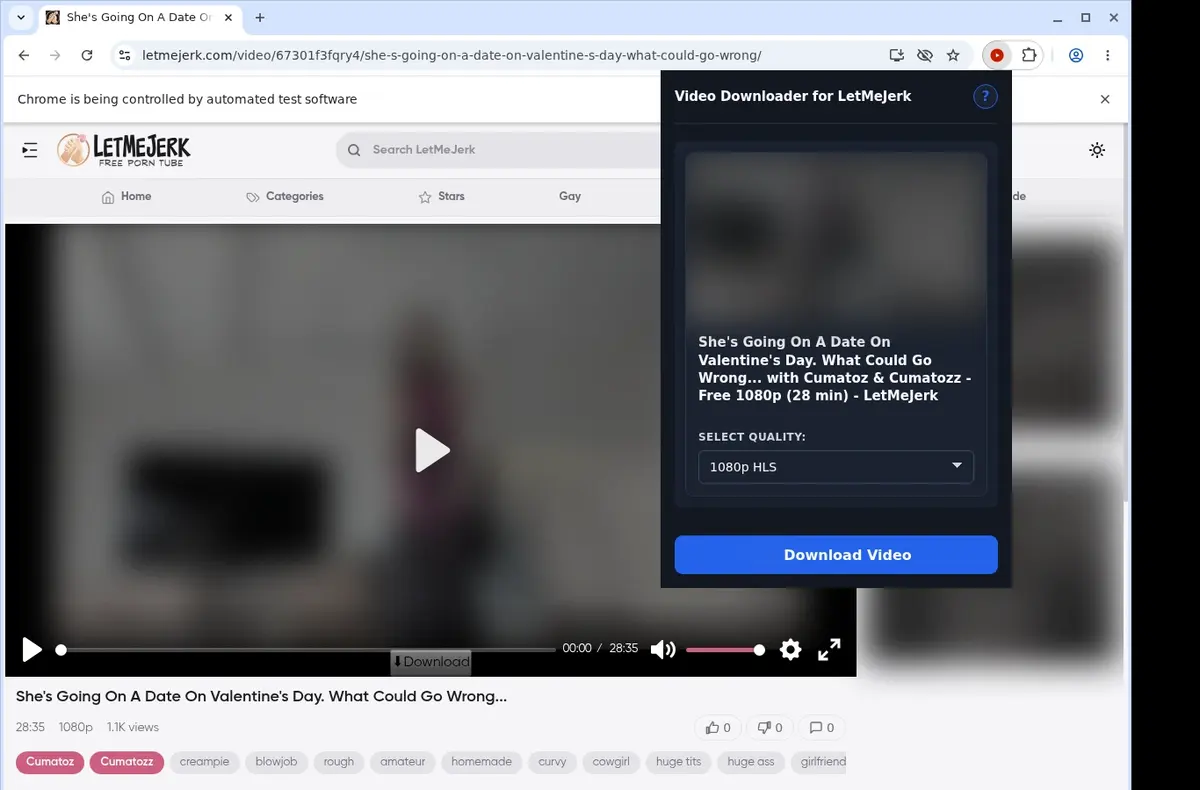This screenshot has height=790, width=1200.
Task: Enter fullscreen with the expand icon
Action: 829,649
